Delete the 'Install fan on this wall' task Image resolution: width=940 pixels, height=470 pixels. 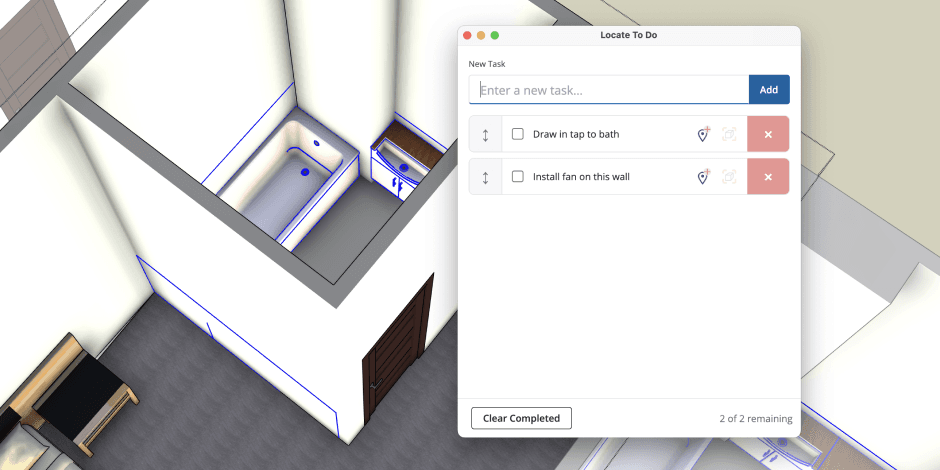(x=768, y=177)
